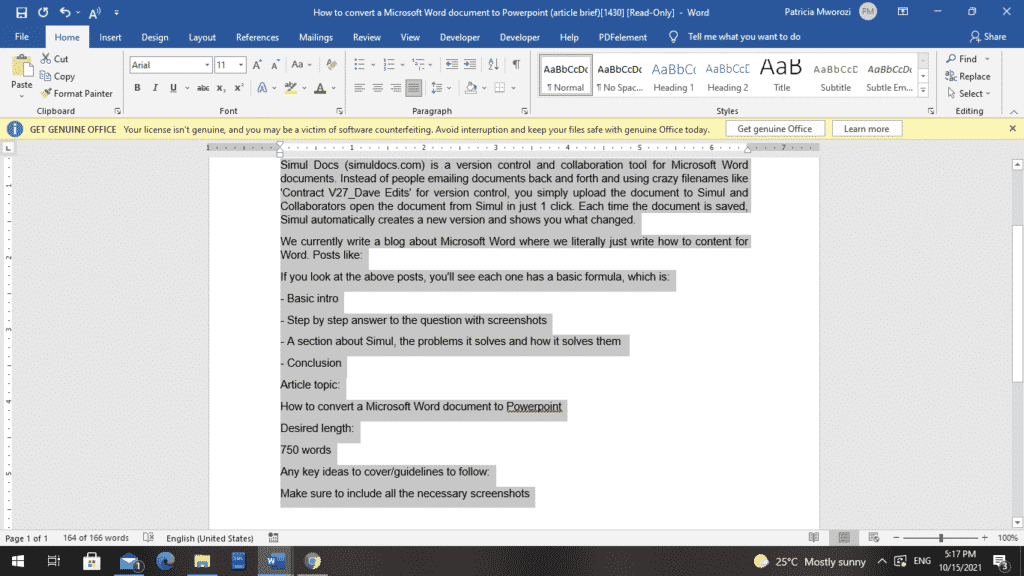Image resolution: width=1024 pixels, height=576 pixels.
Task: Click the font color A button
Action: (319, 88)
